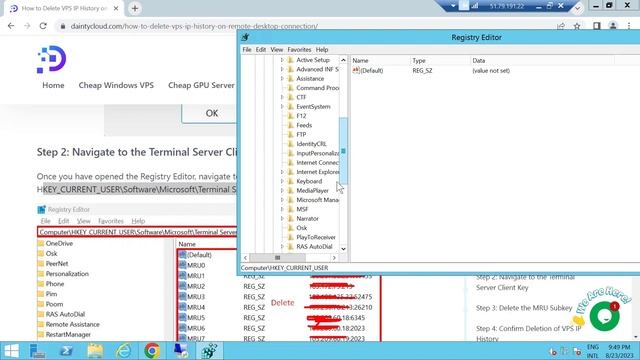Open the Start menu on taskbar
This screenshot has height=360, width=640.
click(x=11, y=351)
